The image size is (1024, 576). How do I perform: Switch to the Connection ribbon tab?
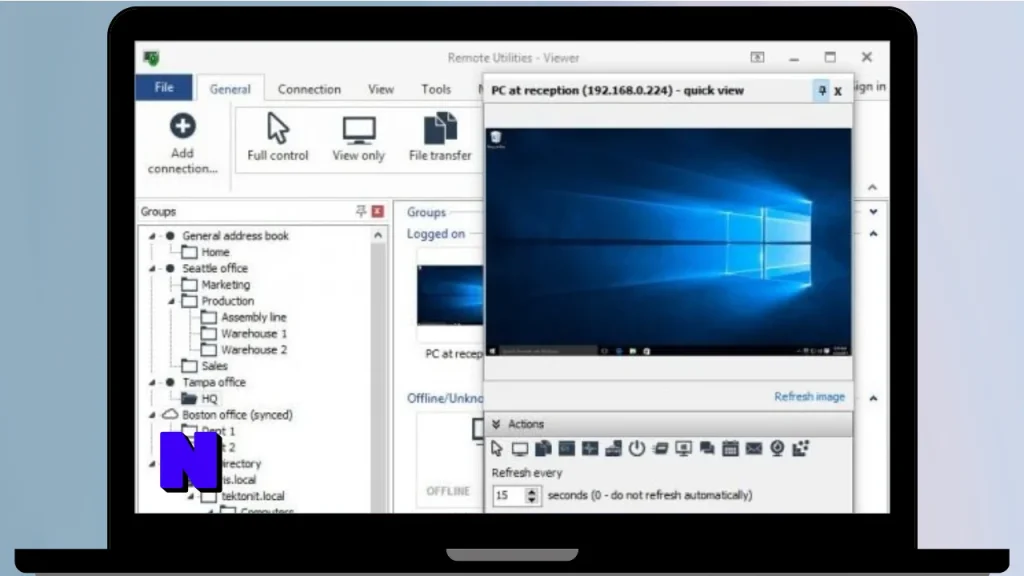point(309,89)
